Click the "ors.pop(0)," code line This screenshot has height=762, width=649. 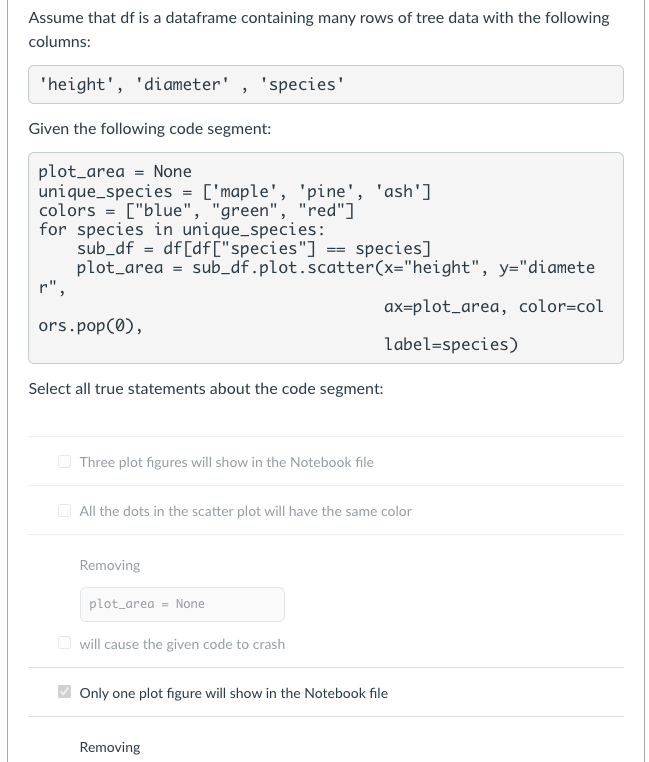90,325
